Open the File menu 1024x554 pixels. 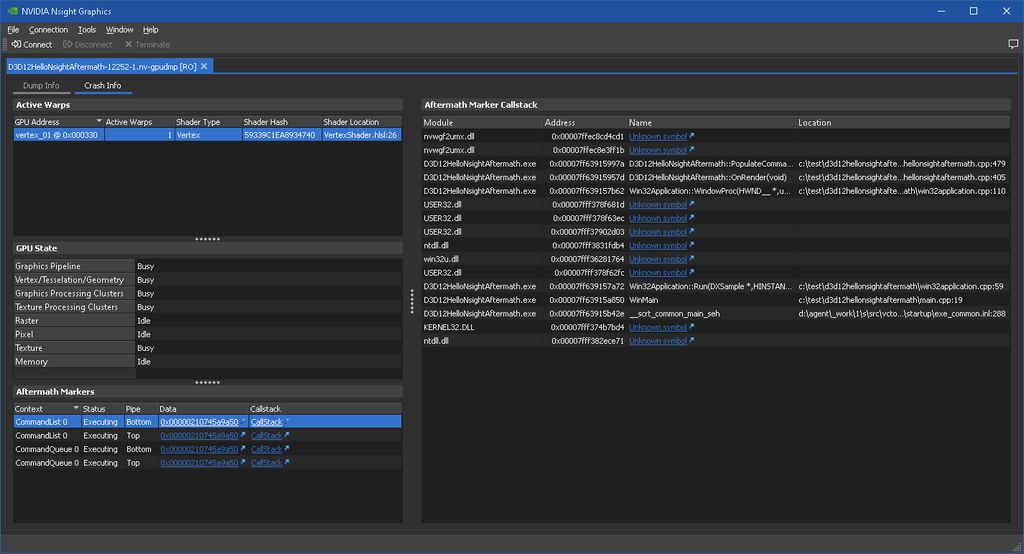pos(13,29)
